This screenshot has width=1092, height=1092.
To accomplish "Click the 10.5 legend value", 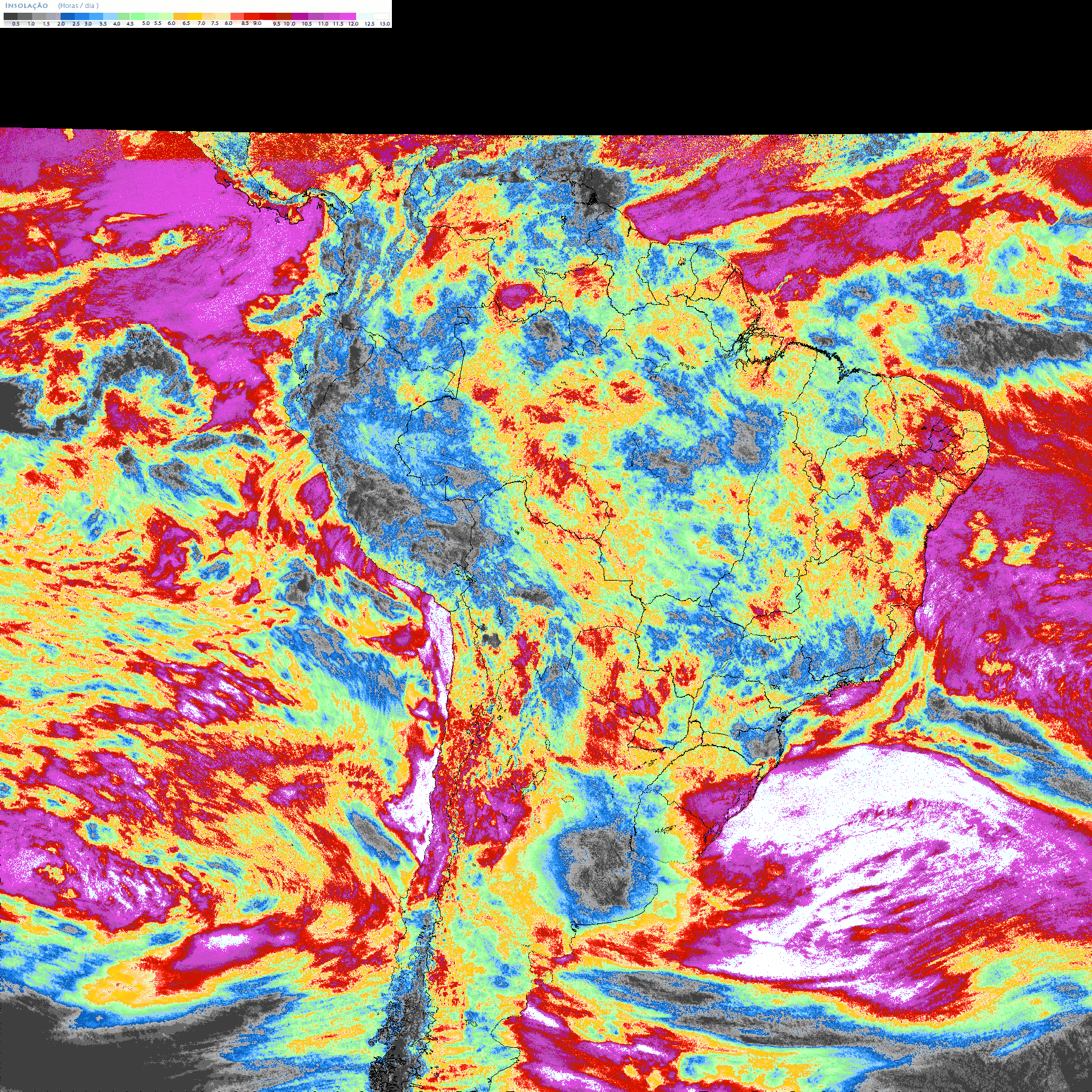I will point(307,24).
